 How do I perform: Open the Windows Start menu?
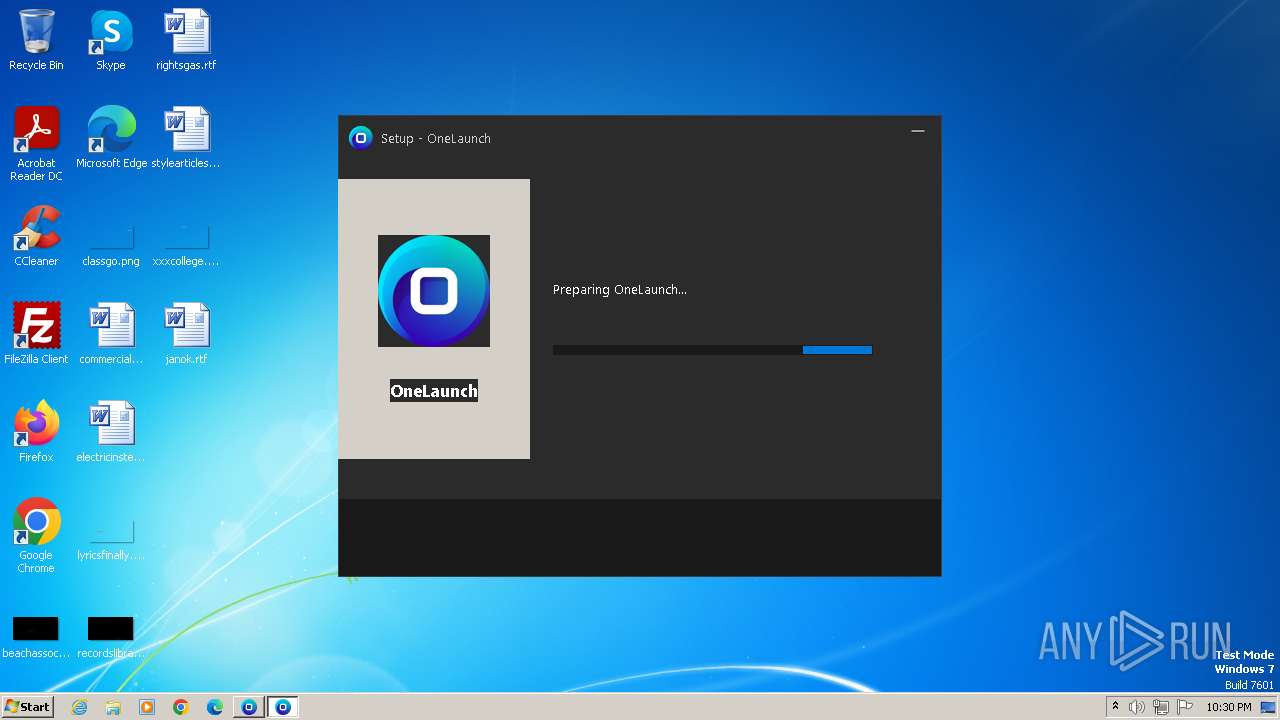[28, 707]
